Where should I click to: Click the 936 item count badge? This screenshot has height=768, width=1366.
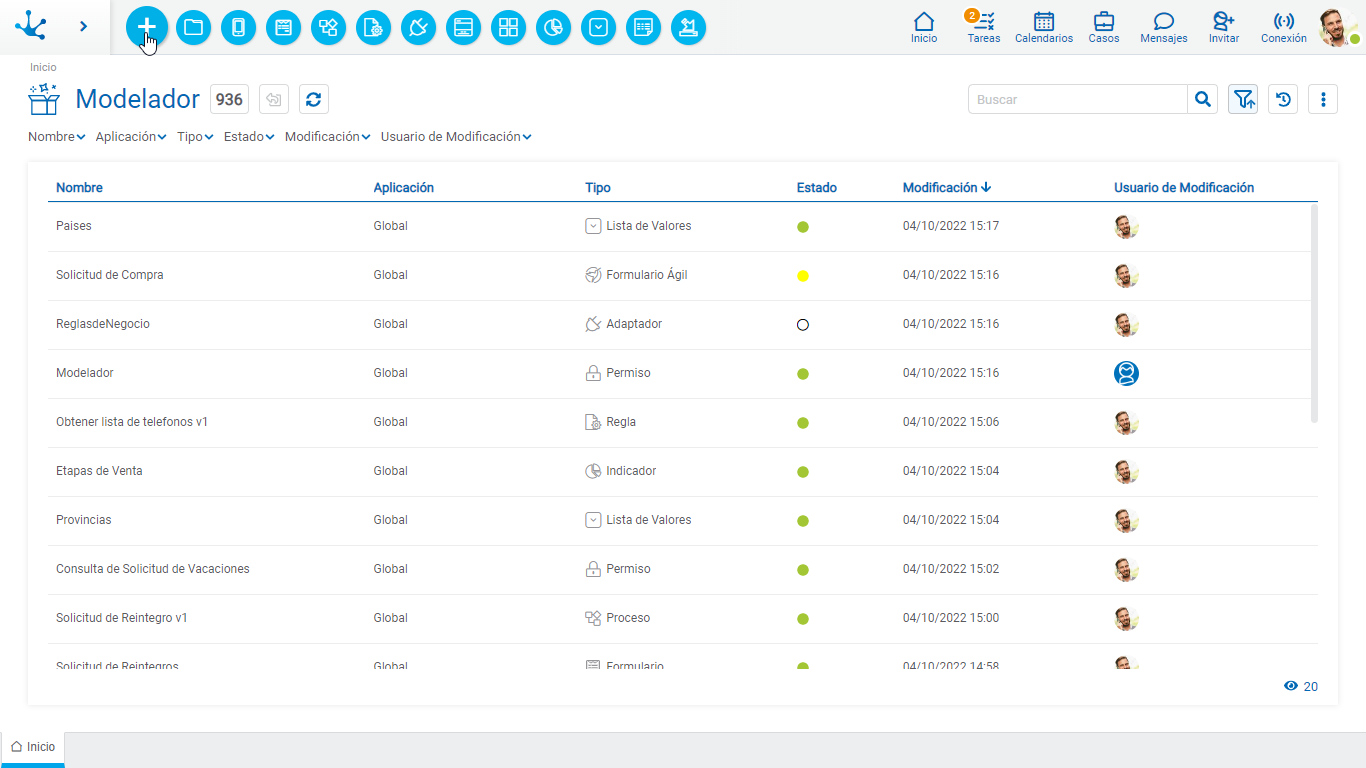click(x=229, y=99)
